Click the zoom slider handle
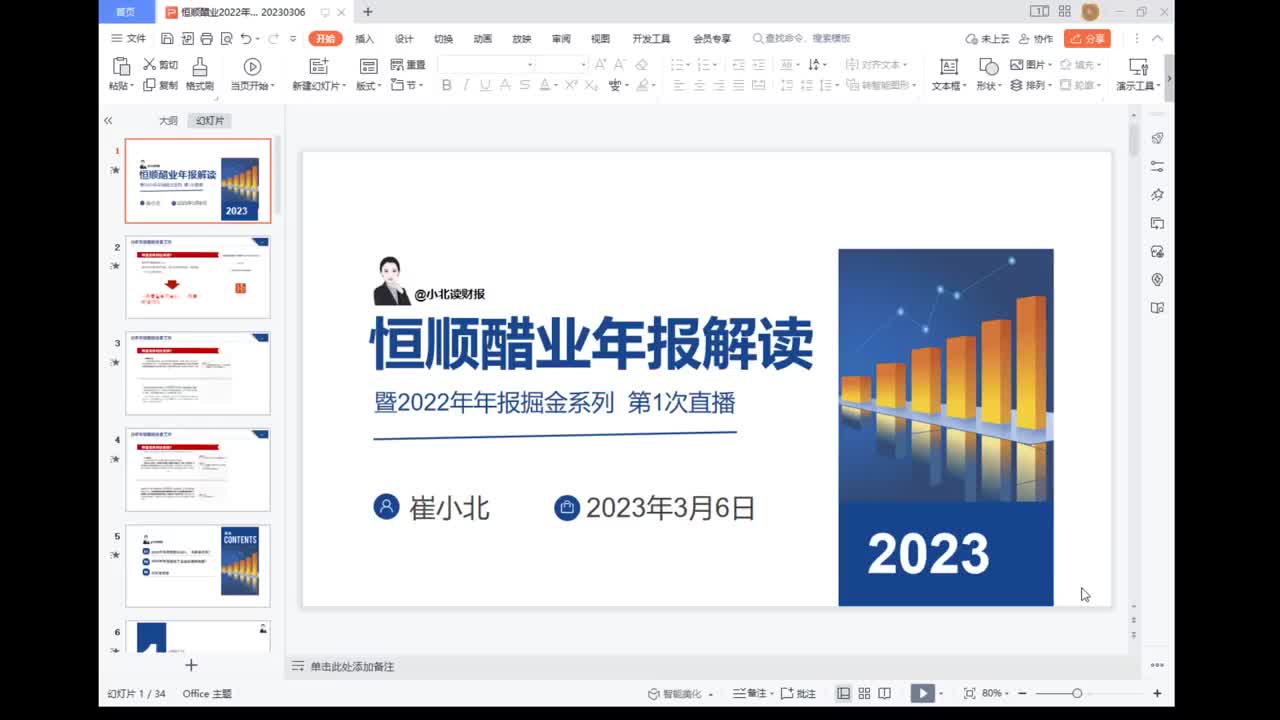Screen dimensions: 1280x720 pyautogui.click(x=1077, y=693)
